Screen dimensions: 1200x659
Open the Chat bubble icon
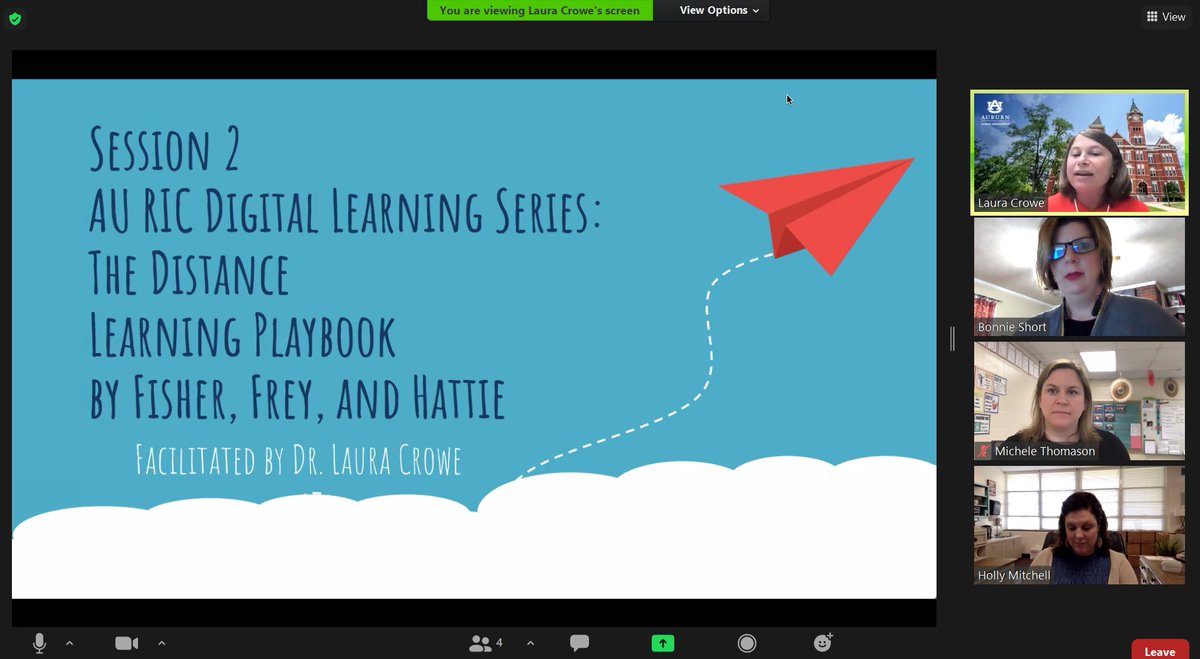(579, 643)
